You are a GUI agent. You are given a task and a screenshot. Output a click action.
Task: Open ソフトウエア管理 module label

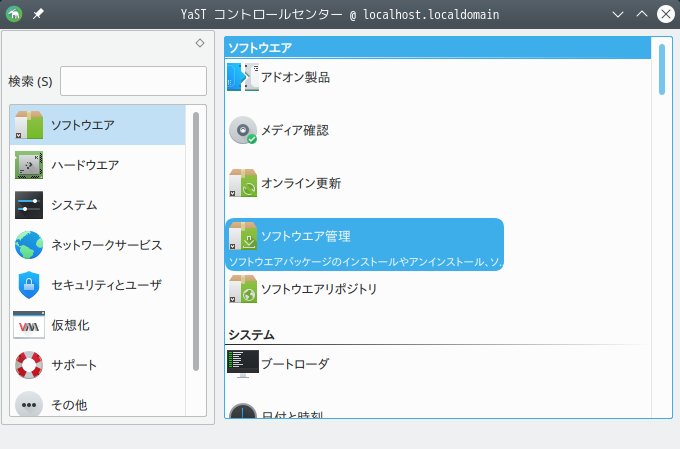point(306,236)
